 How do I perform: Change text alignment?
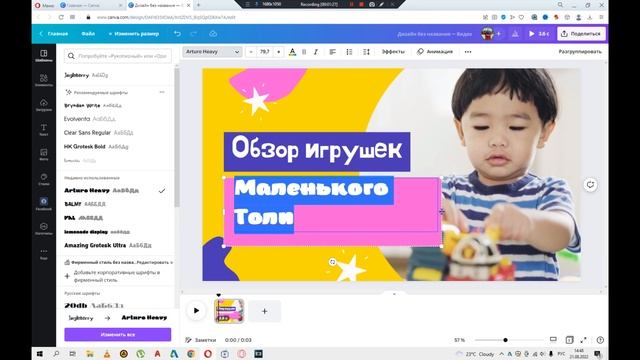333,52
